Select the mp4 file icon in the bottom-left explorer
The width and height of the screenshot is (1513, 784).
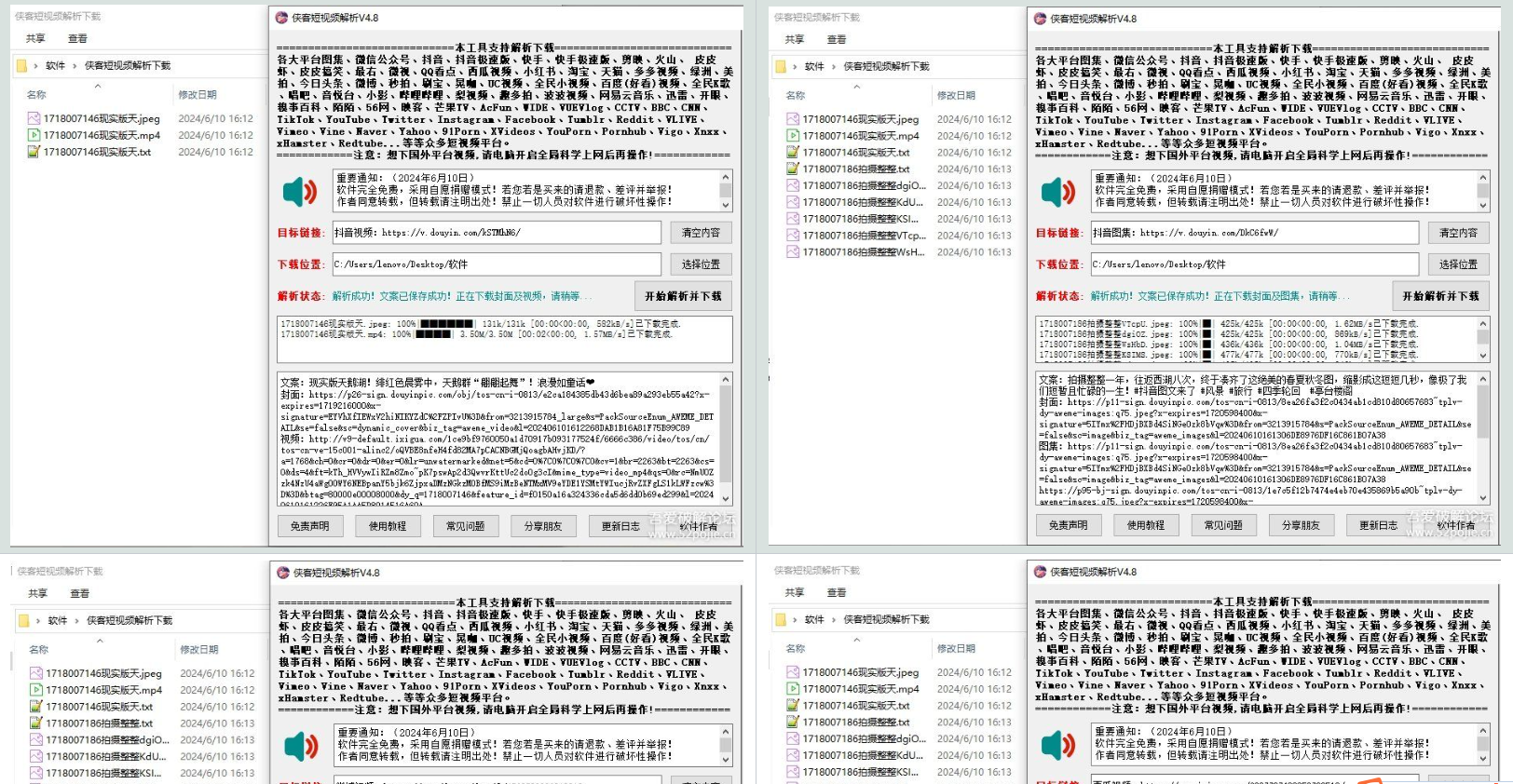point(36,690)
